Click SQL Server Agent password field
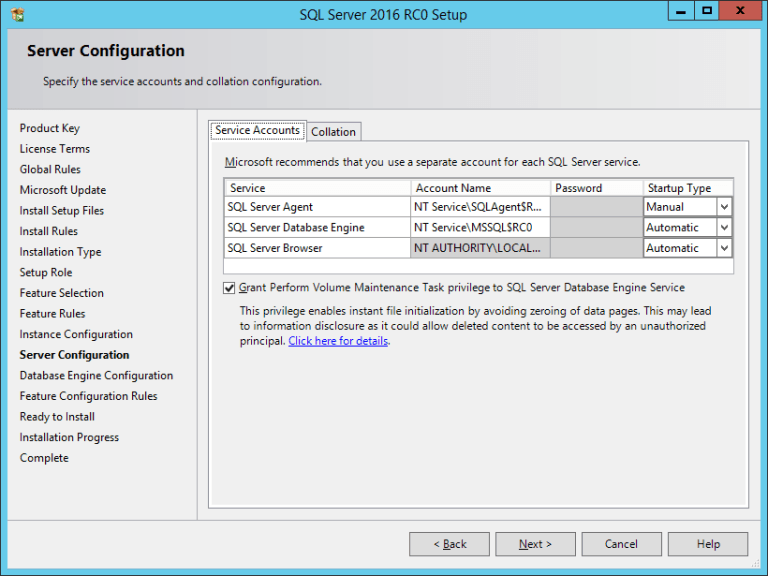Image resolution: width=768 pixels, height=576 pixels. [x=597, y=207]
